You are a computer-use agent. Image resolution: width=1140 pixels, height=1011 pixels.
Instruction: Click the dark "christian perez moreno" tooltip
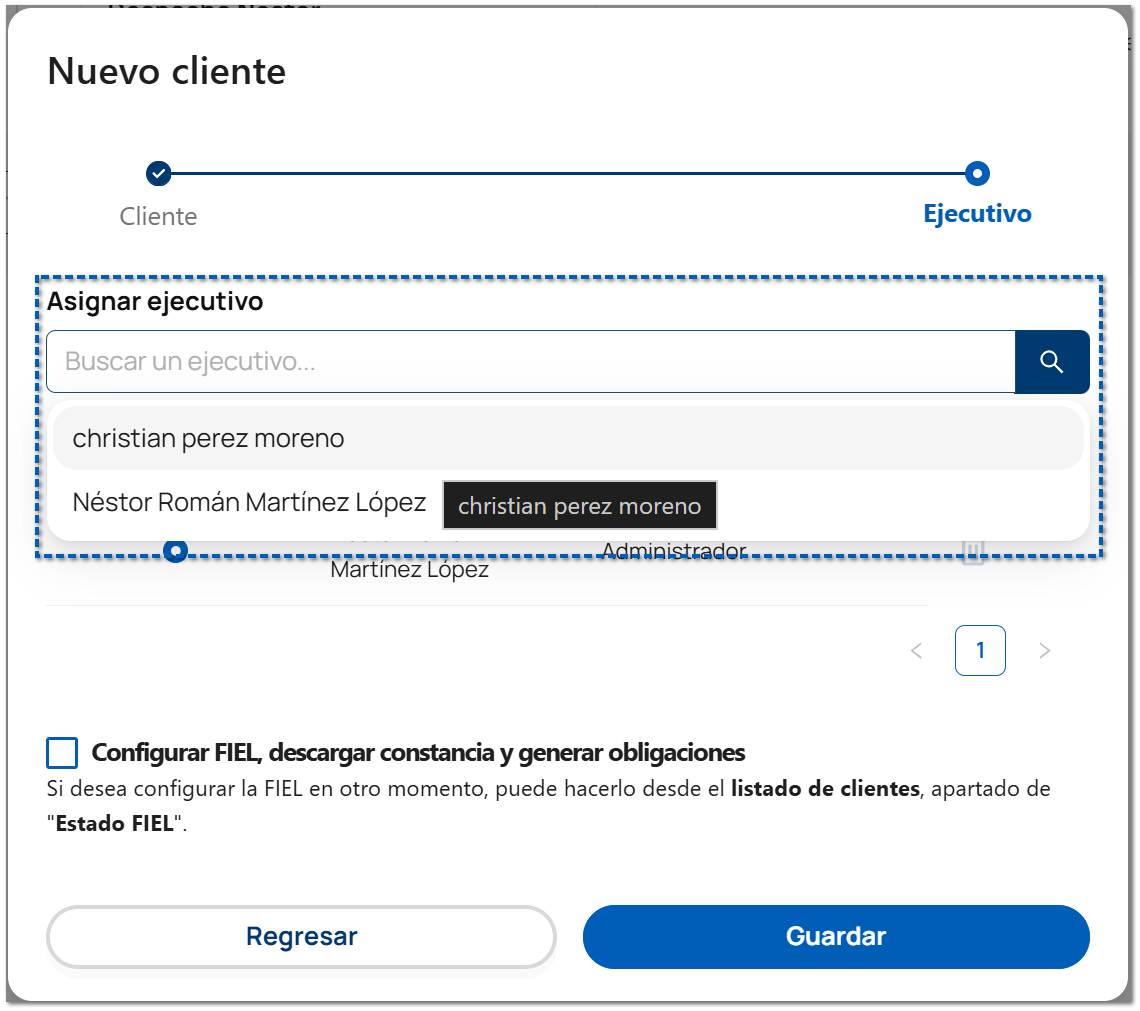pos(579,506)
